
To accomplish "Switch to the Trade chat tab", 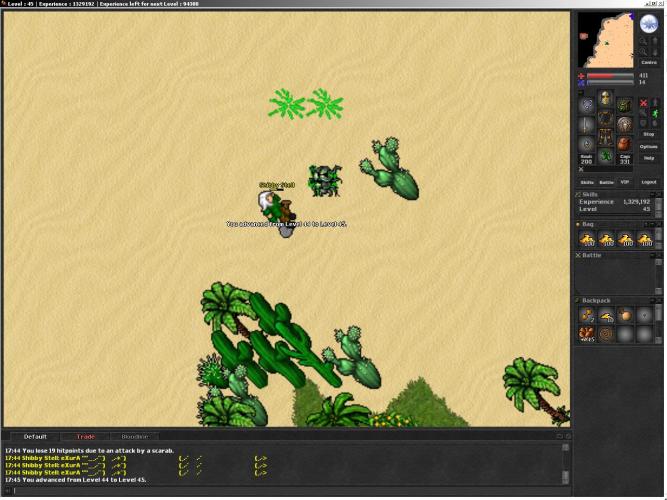I will 86,437.
